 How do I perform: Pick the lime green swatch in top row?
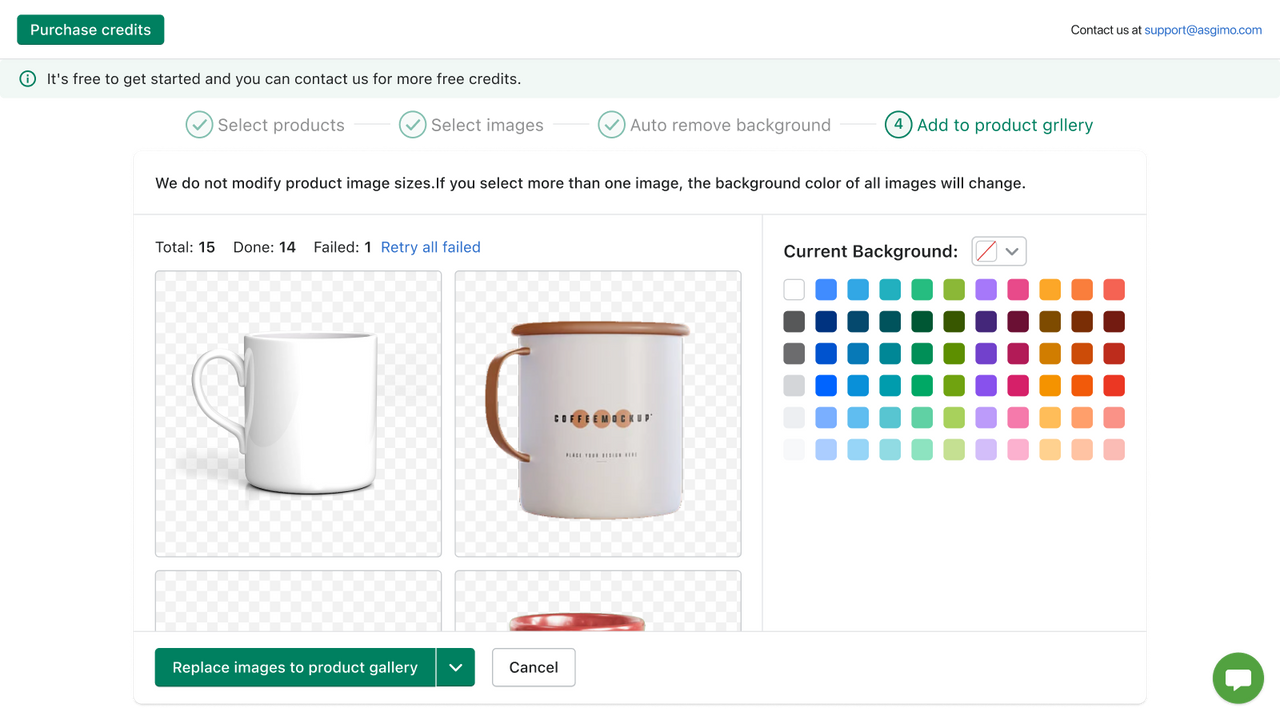coord(954,290)
